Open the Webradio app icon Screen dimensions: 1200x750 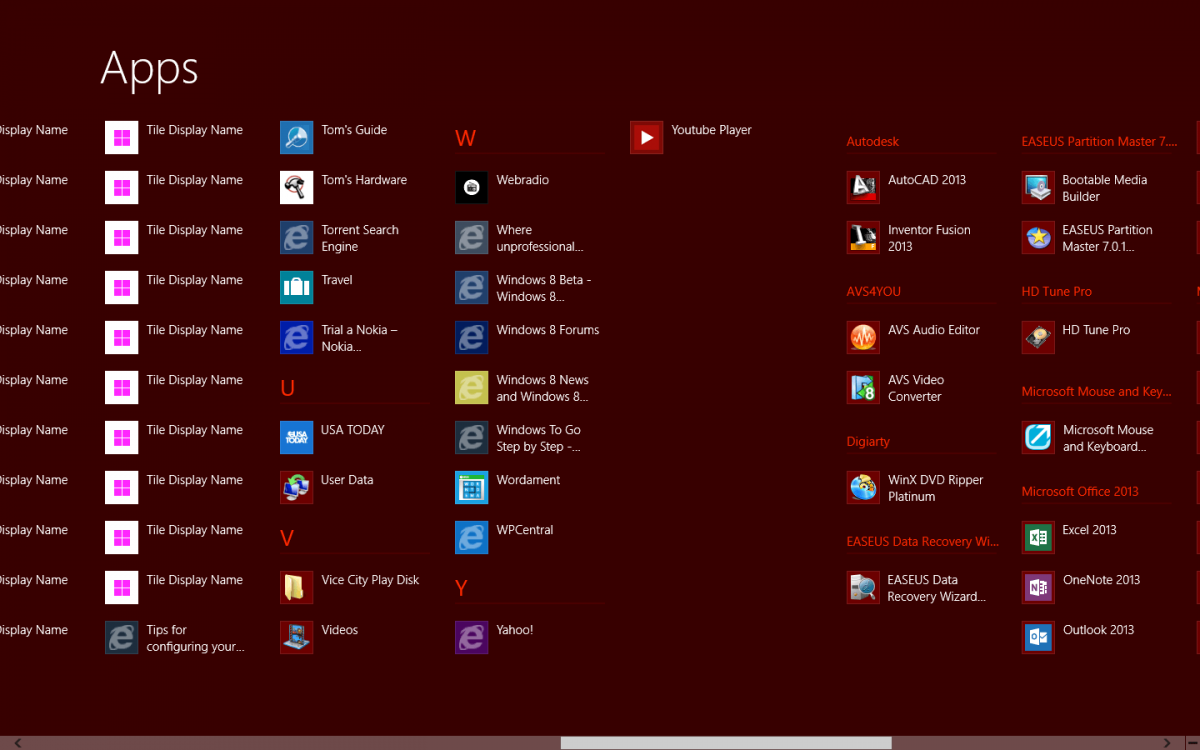tap(471, 187)
